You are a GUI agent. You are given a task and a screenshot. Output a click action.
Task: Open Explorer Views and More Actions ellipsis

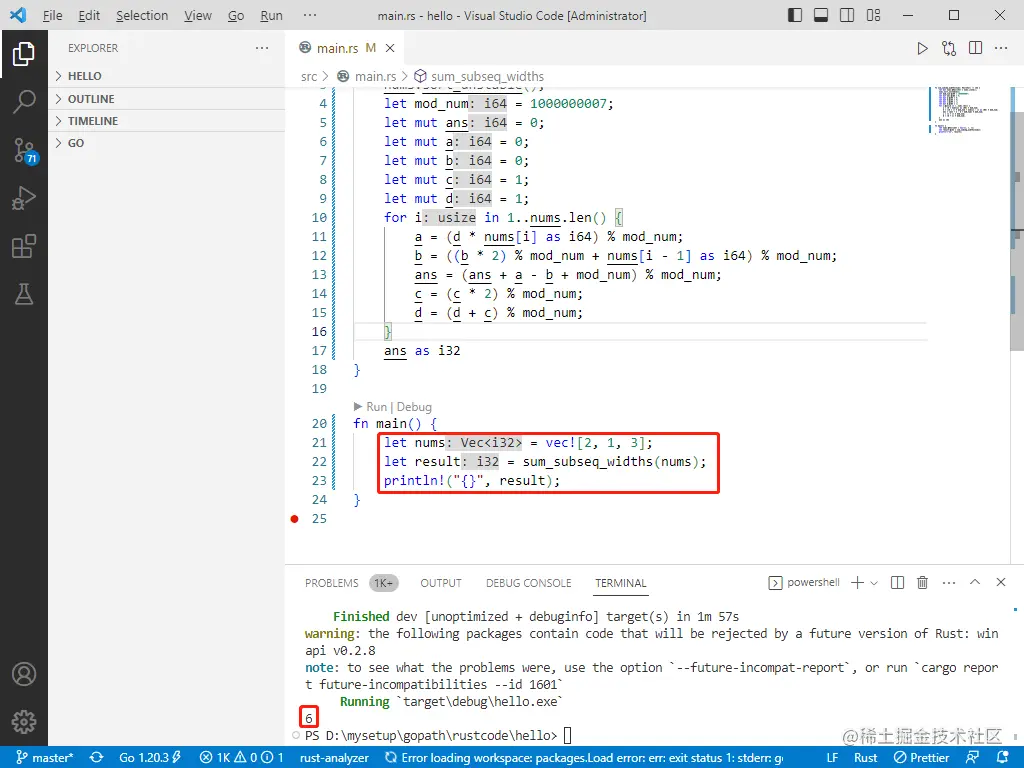tap(262, 48)
